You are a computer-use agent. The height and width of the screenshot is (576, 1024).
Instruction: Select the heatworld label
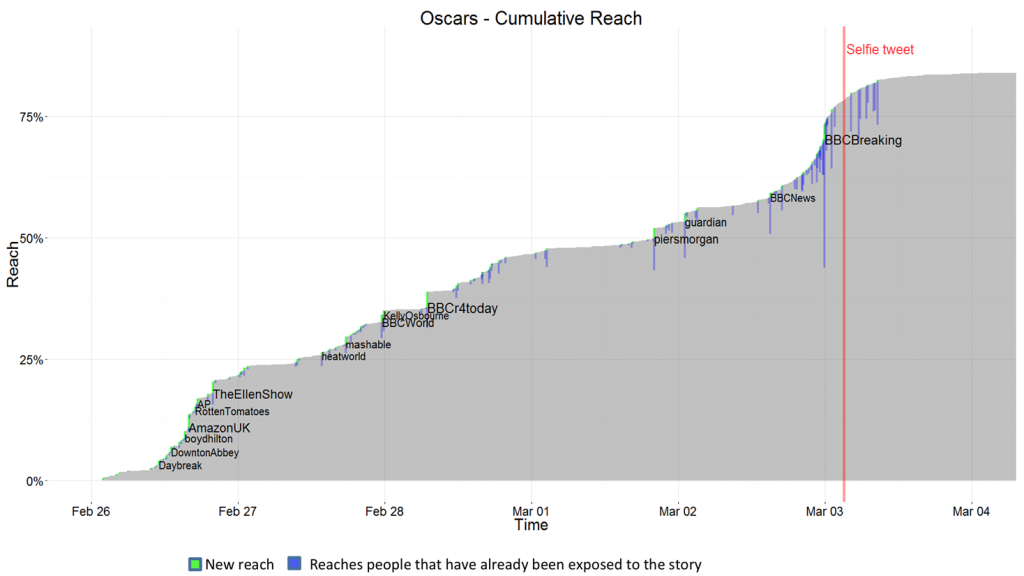[343, 357]
